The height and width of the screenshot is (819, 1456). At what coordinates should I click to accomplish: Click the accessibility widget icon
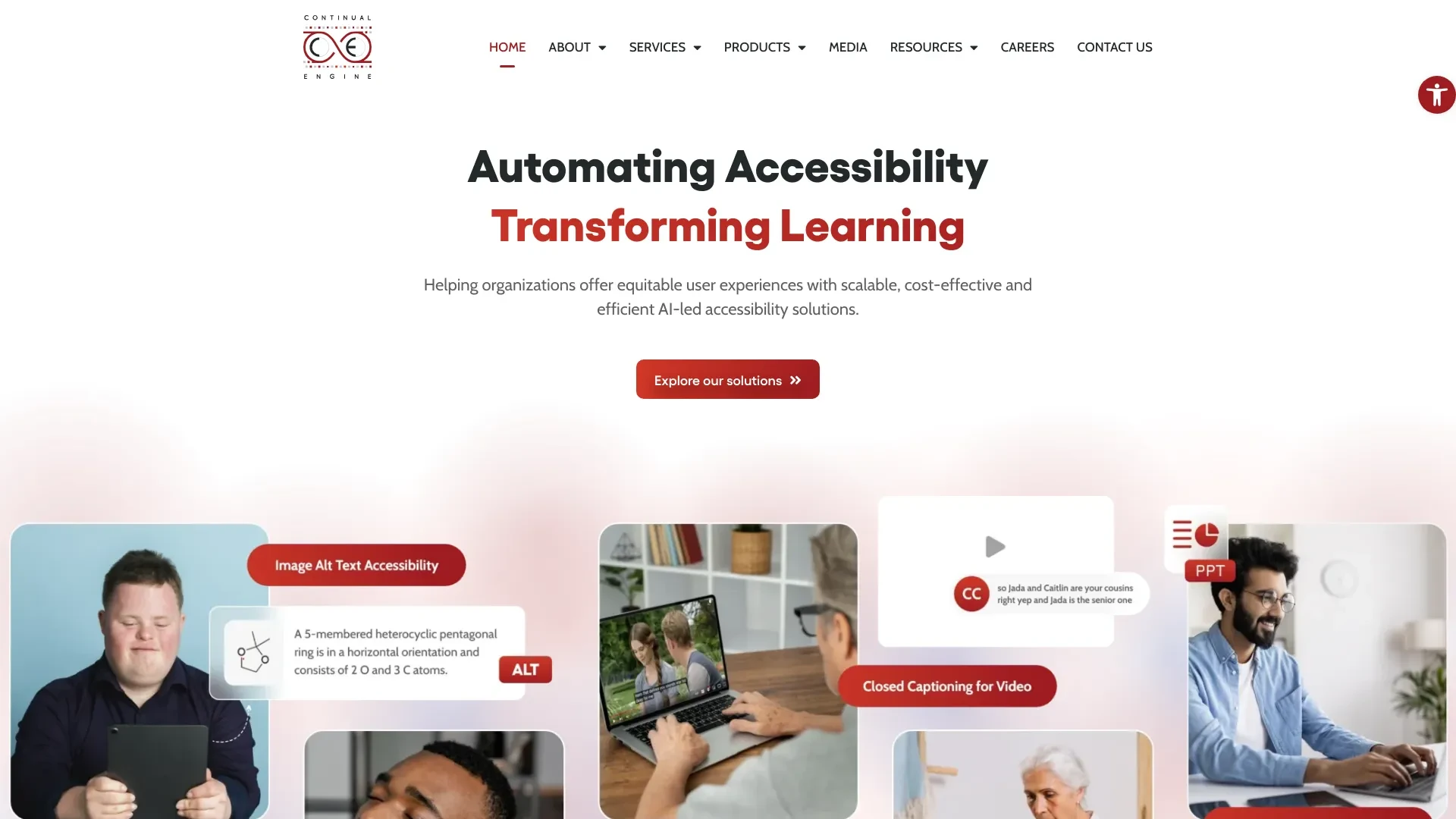click(1436, 94)
